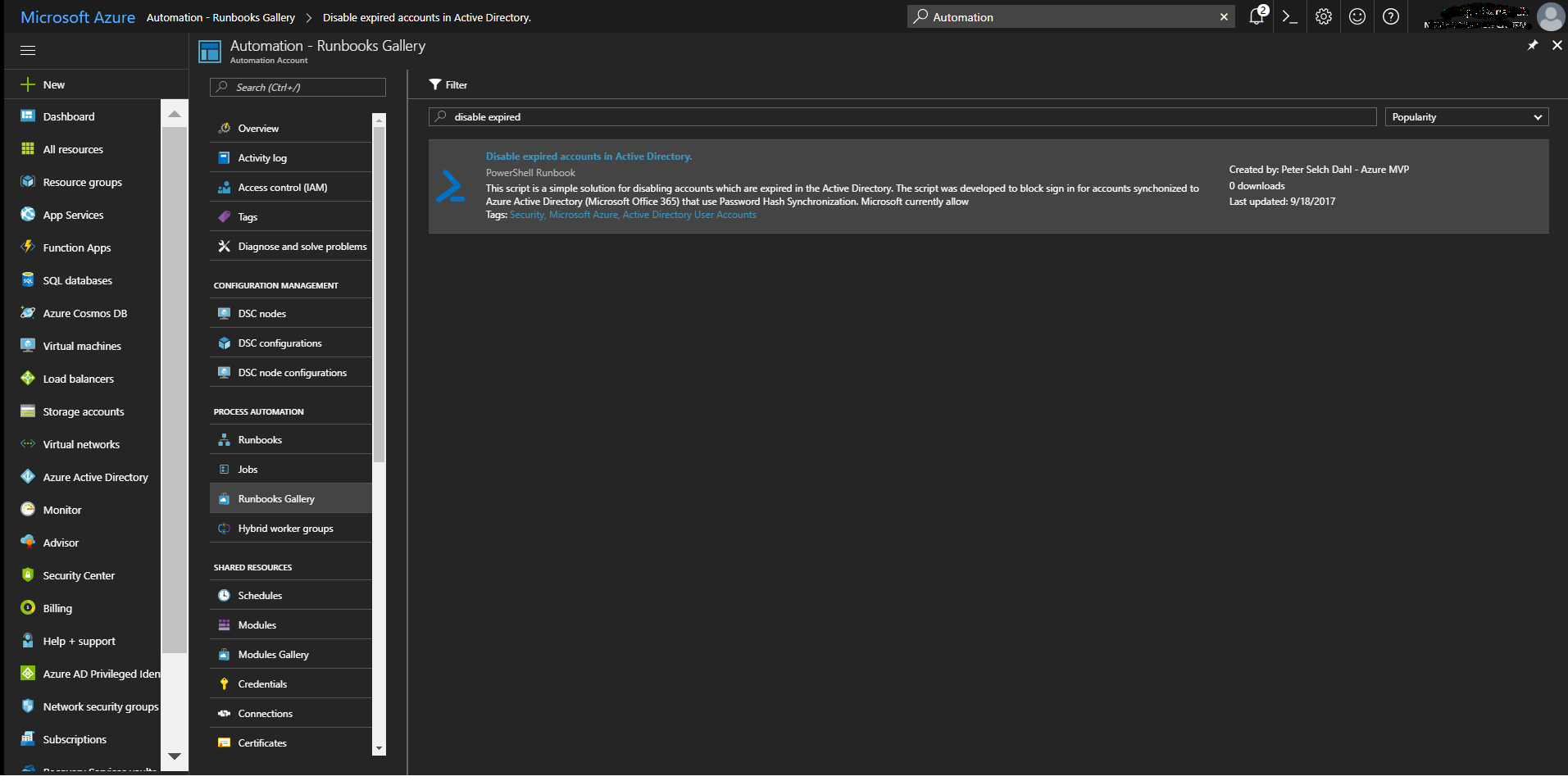Viewport: 1568px width, 781px height.
Task: Select Modules Gallery menu item
Action: point(291,655)
